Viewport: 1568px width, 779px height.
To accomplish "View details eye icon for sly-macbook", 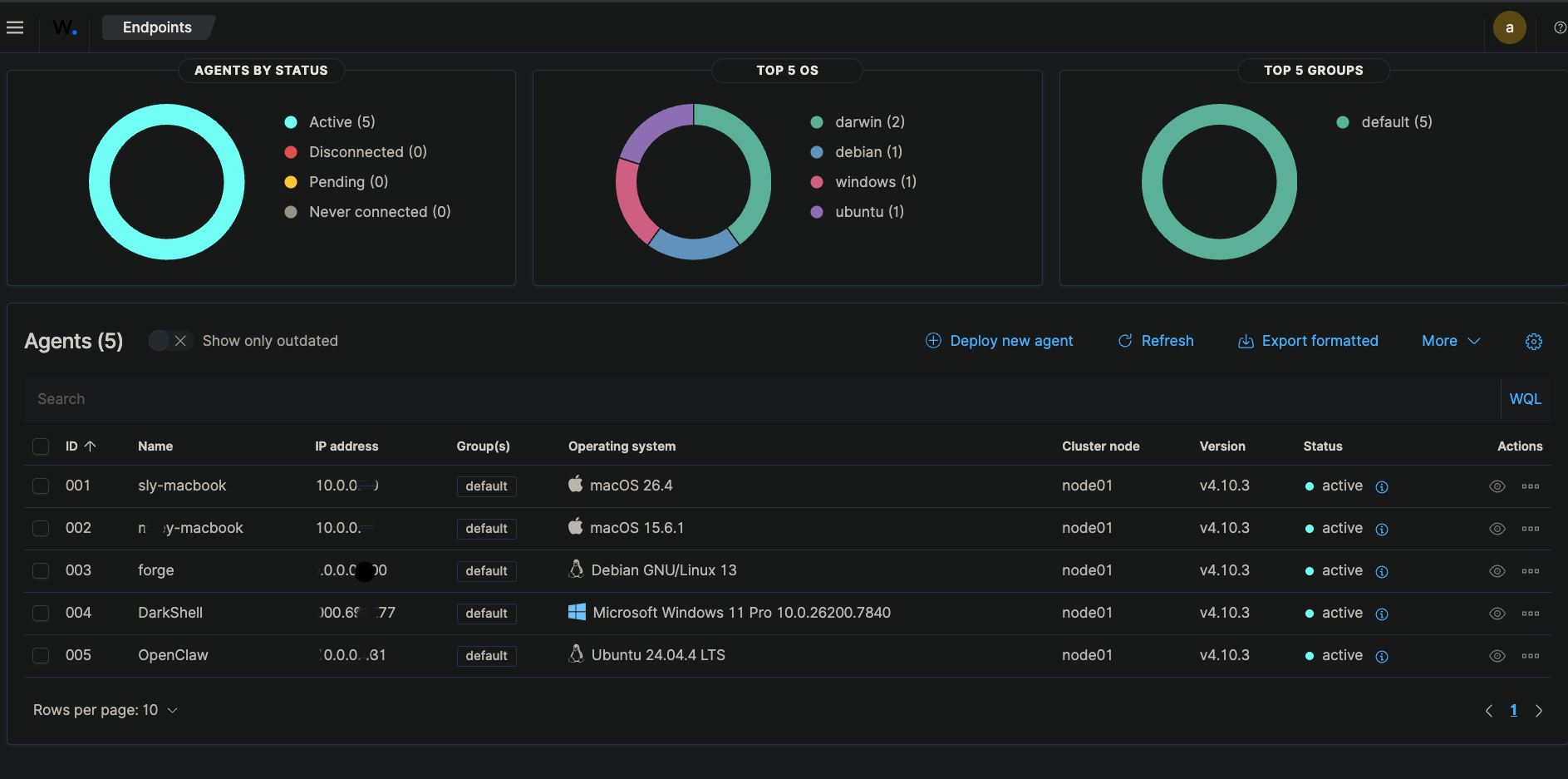I will click(1497, 486).
